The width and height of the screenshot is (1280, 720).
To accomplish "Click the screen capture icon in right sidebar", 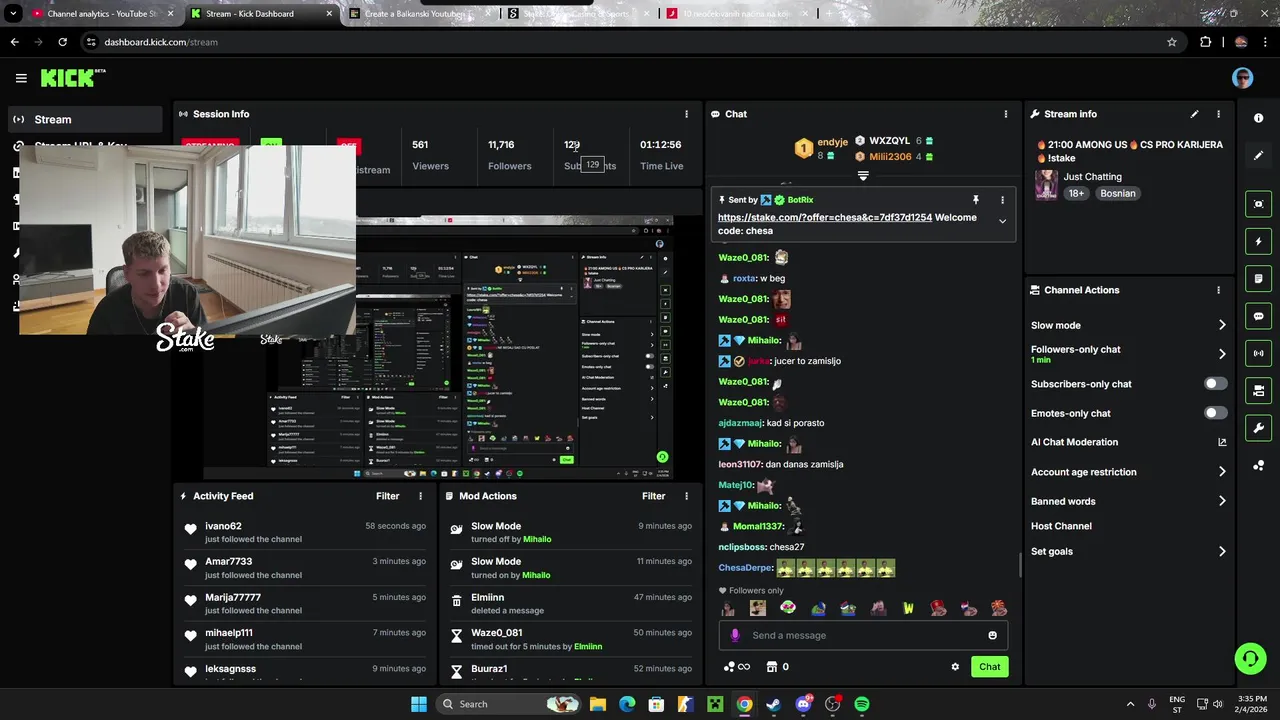I will coord(1258,204).
